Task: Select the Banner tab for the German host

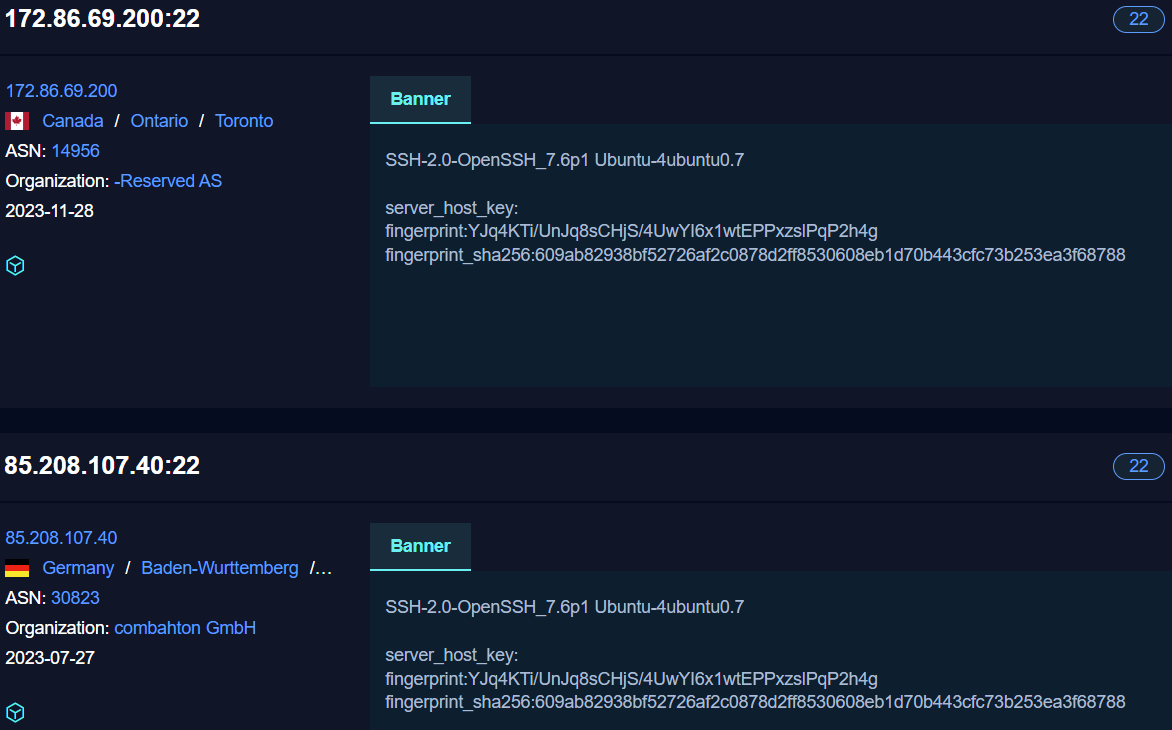Action: 420,546
